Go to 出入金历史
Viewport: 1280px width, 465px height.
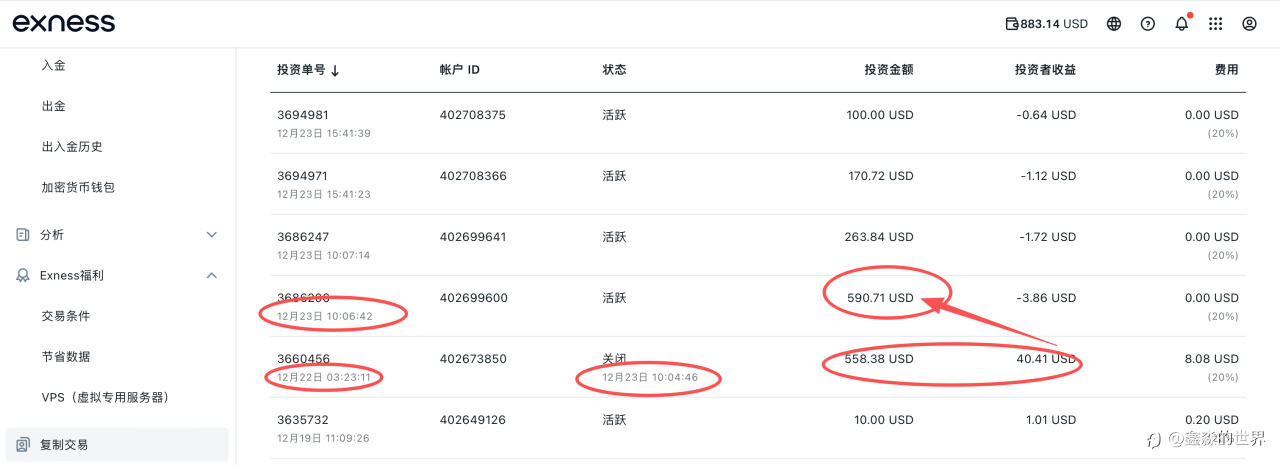pyautogui.click(x=72, y=147)
